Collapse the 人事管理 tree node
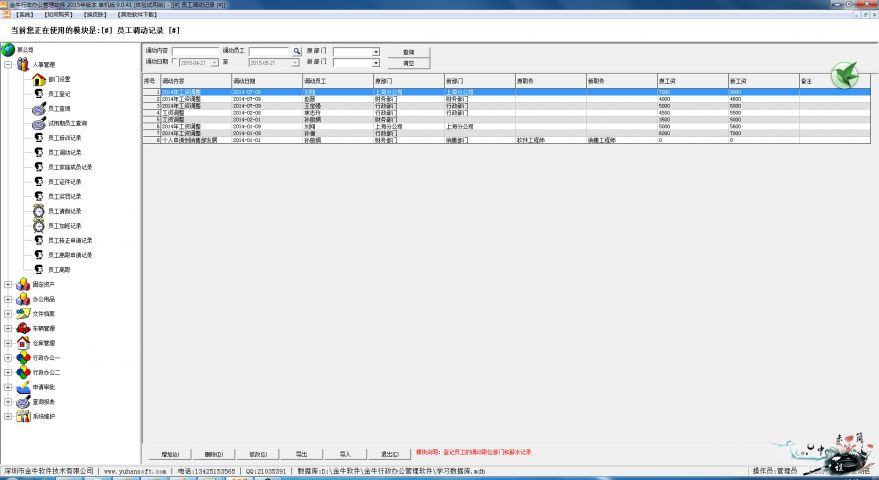 click(x=8, y=64)
